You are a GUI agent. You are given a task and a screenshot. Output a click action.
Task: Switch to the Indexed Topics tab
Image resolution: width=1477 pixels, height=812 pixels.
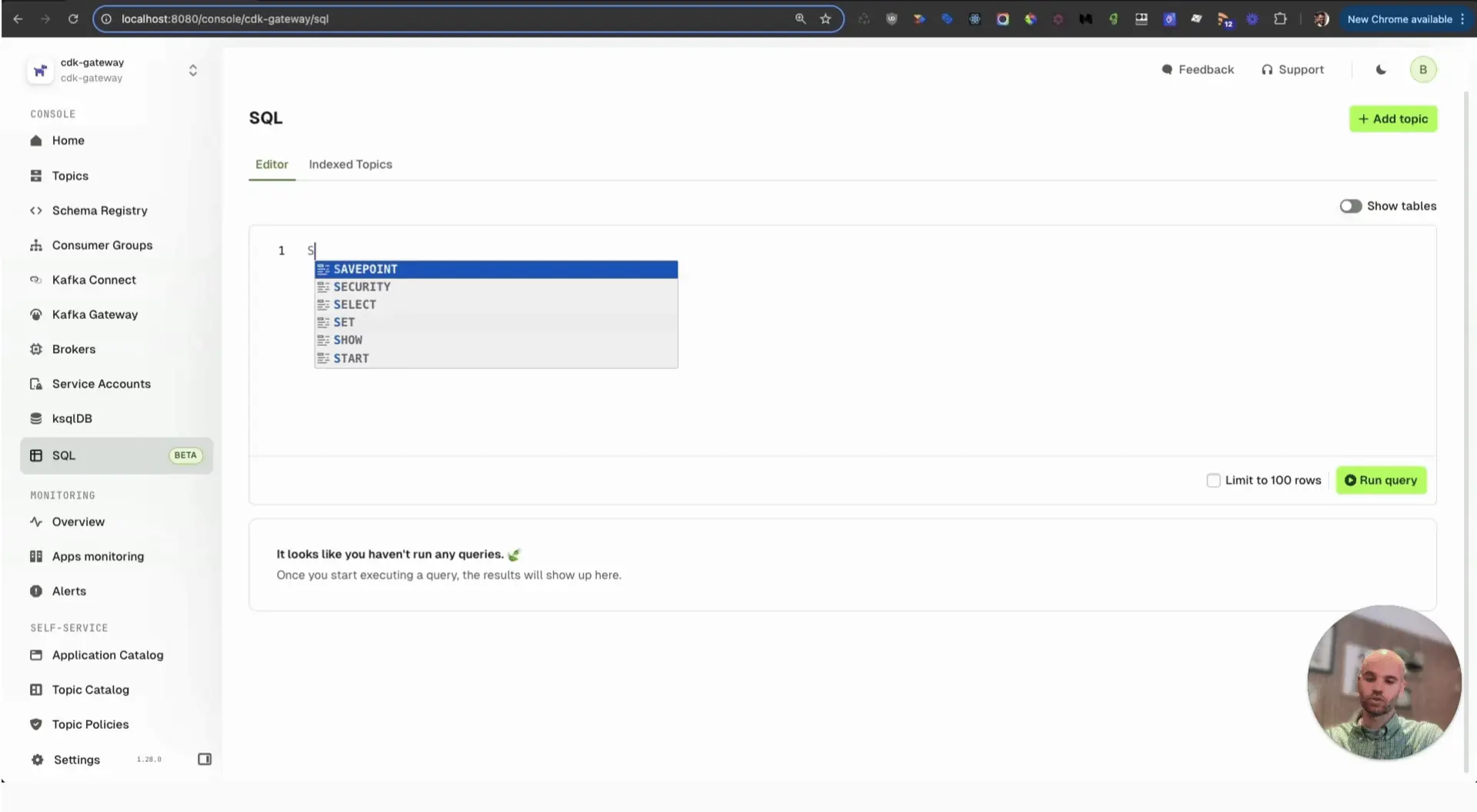click(350, 164)
